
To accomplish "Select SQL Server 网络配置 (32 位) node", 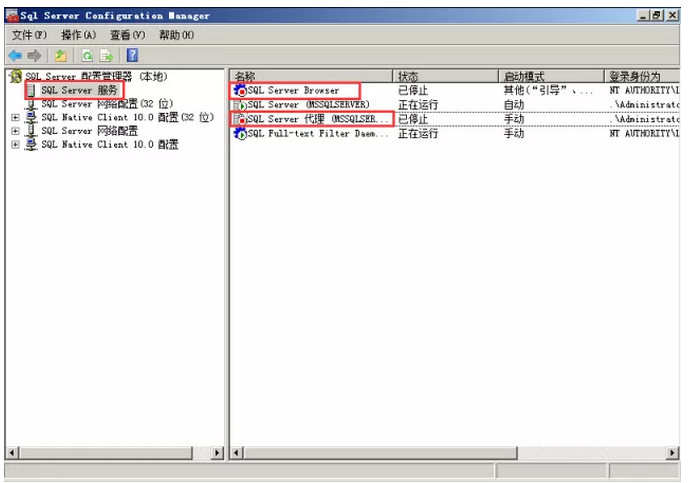I will click(107, 104).
